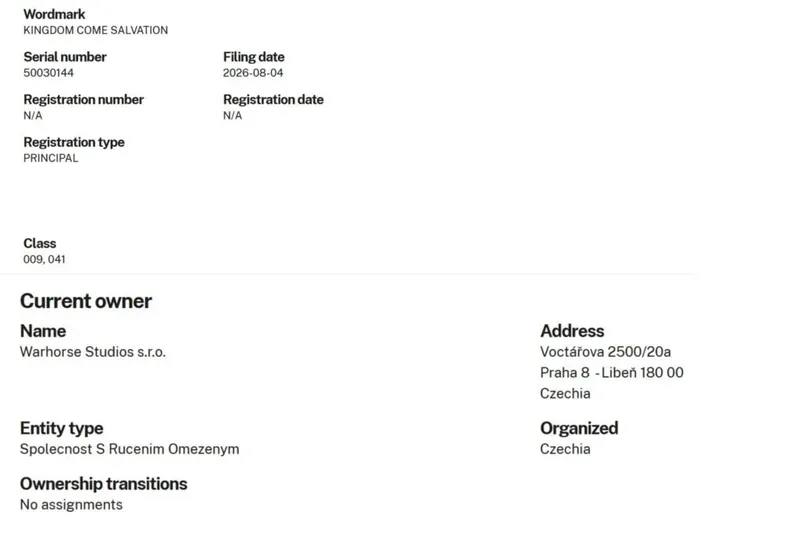This screenshot has height=534, width=800.
Task: Click Czechia under the Address section
Action: 565,394
